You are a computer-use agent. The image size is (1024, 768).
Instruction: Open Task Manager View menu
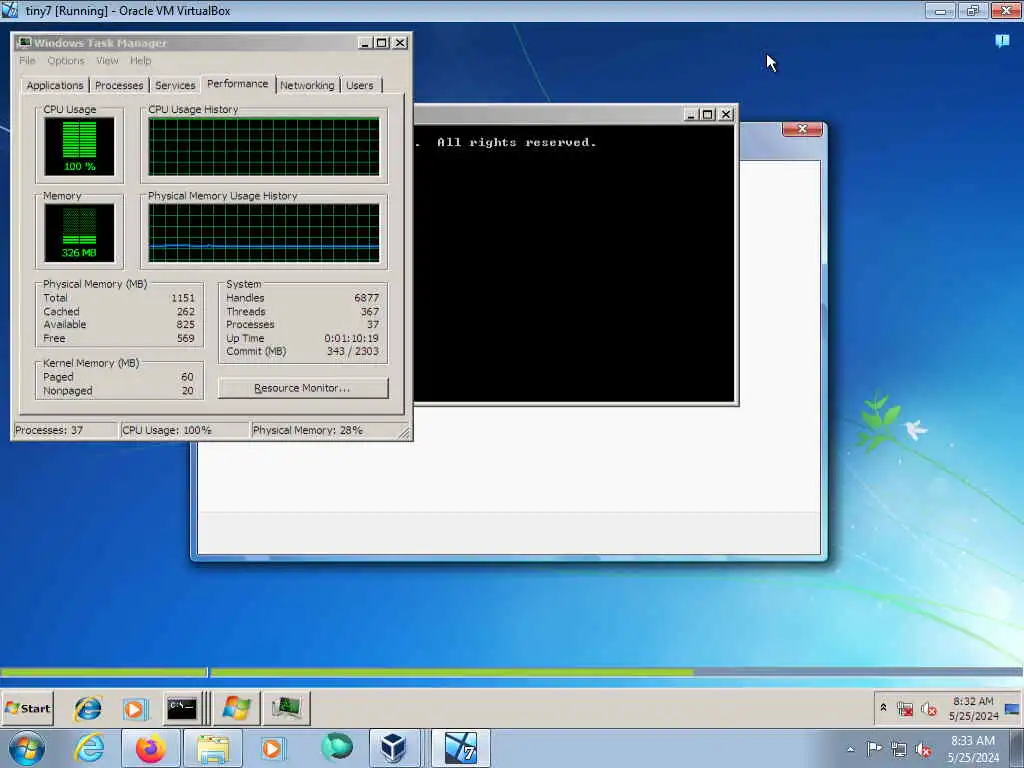[107, 61]
